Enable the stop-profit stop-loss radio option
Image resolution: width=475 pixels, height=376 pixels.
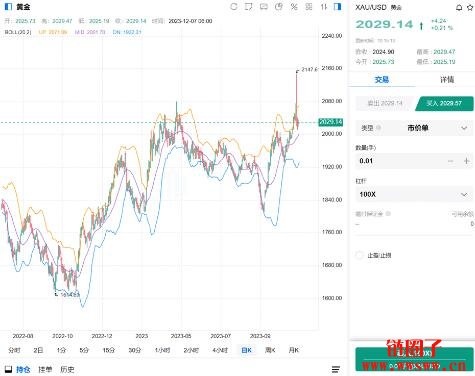(x=359, y=255)
